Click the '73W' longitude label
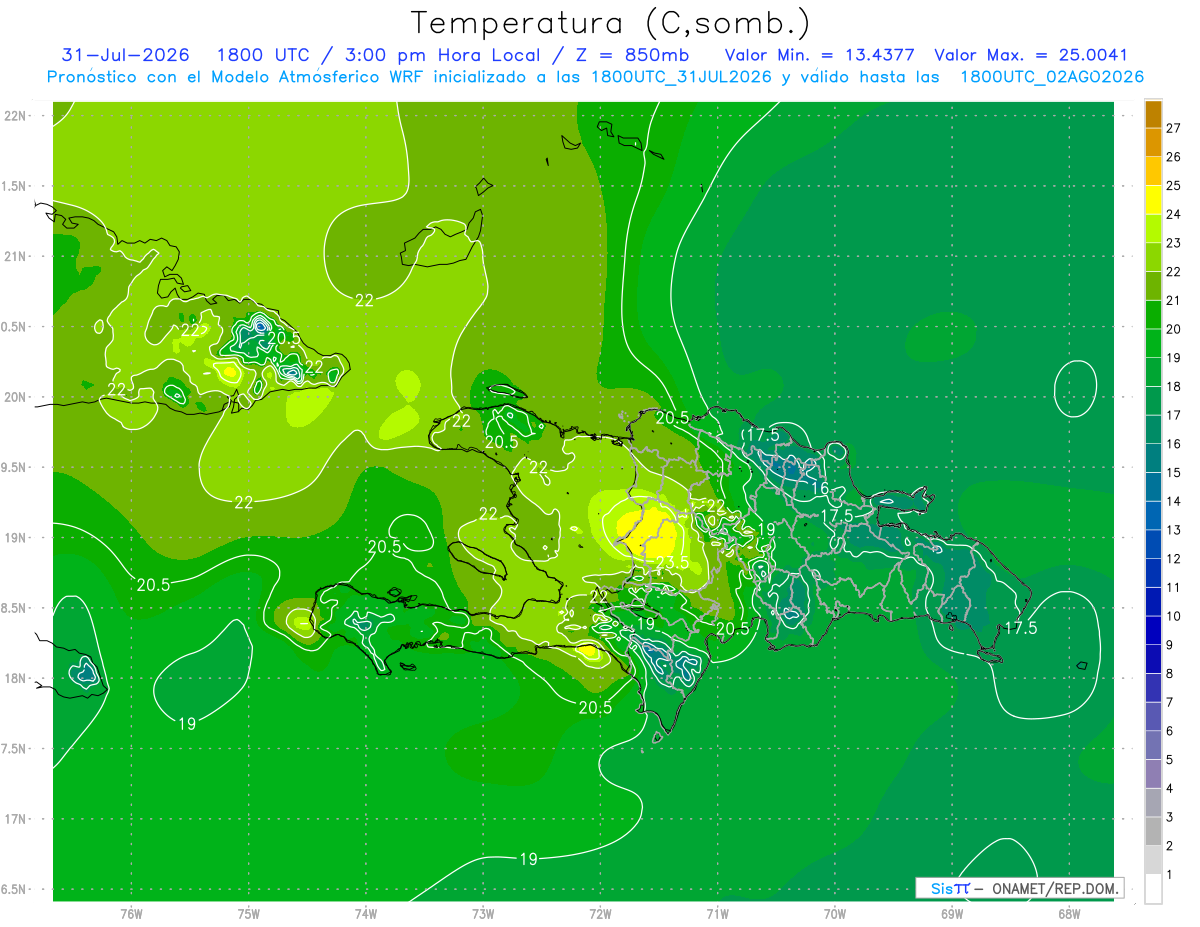Image resolution: width=1200 pixels, height=927 pixels. coord(483,913)
